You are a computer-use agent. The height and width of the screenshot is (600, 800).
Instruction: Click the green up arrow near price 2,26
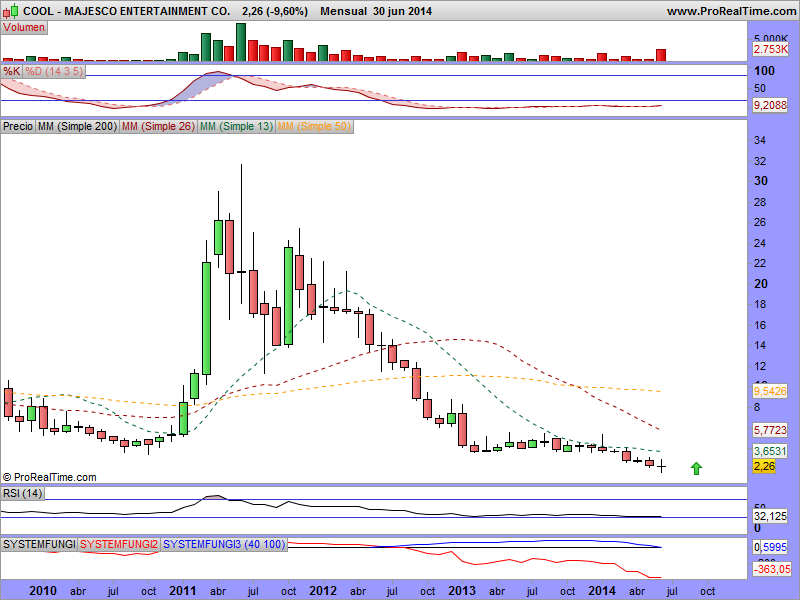(x=696, y=468)
